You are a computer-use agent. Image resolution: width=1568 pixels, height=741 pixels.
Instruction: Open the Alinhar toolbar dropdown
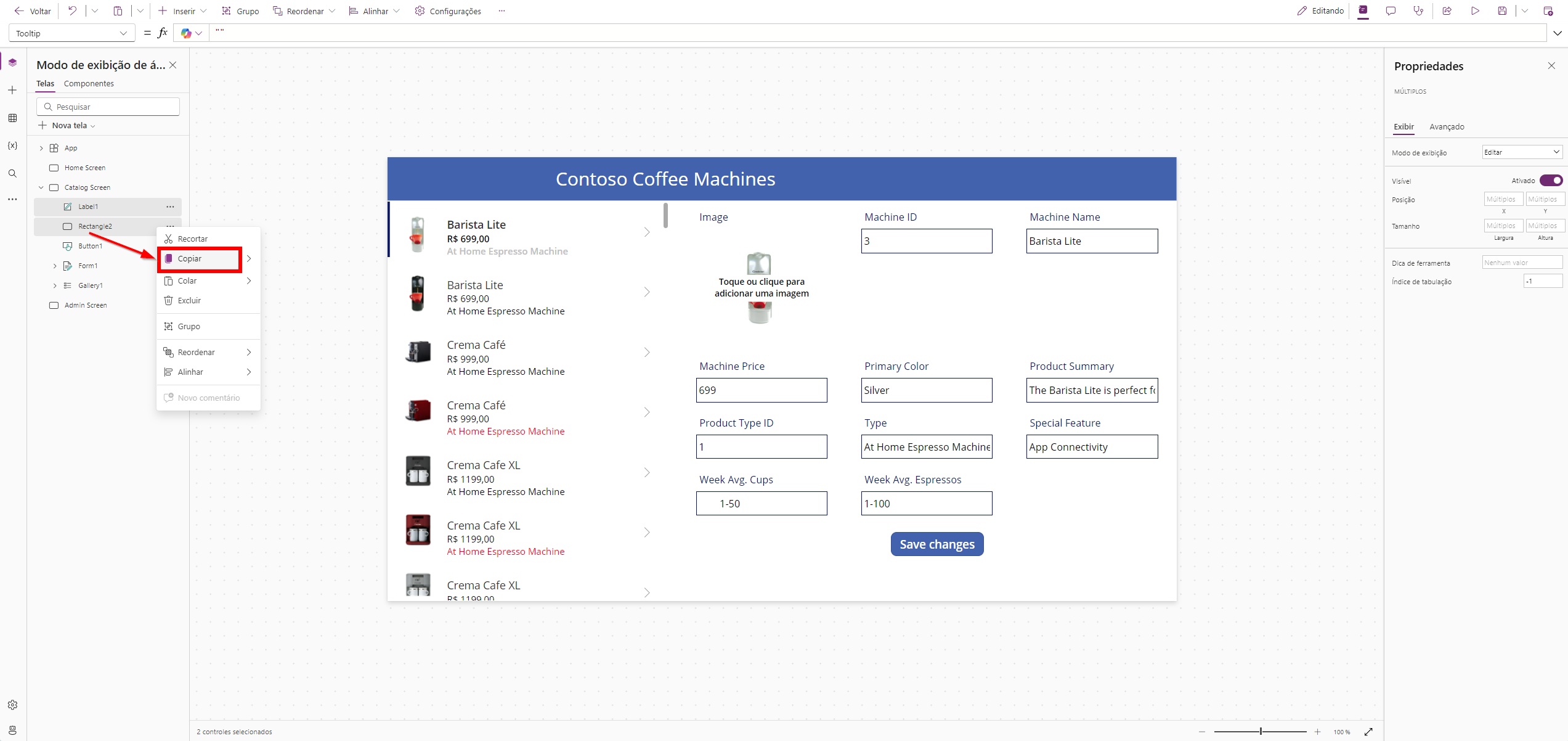point(375,11)
